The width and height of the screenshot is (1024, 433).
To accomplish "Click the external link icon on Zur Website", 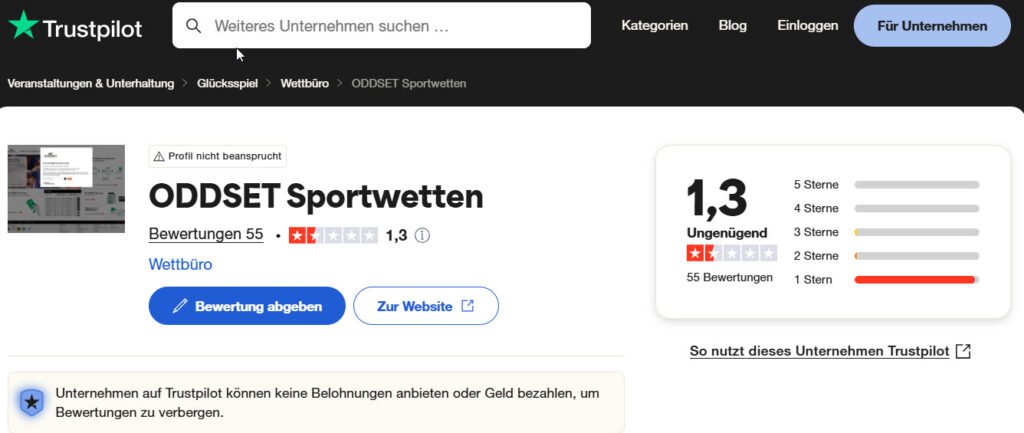I will [x=467, y=306].
